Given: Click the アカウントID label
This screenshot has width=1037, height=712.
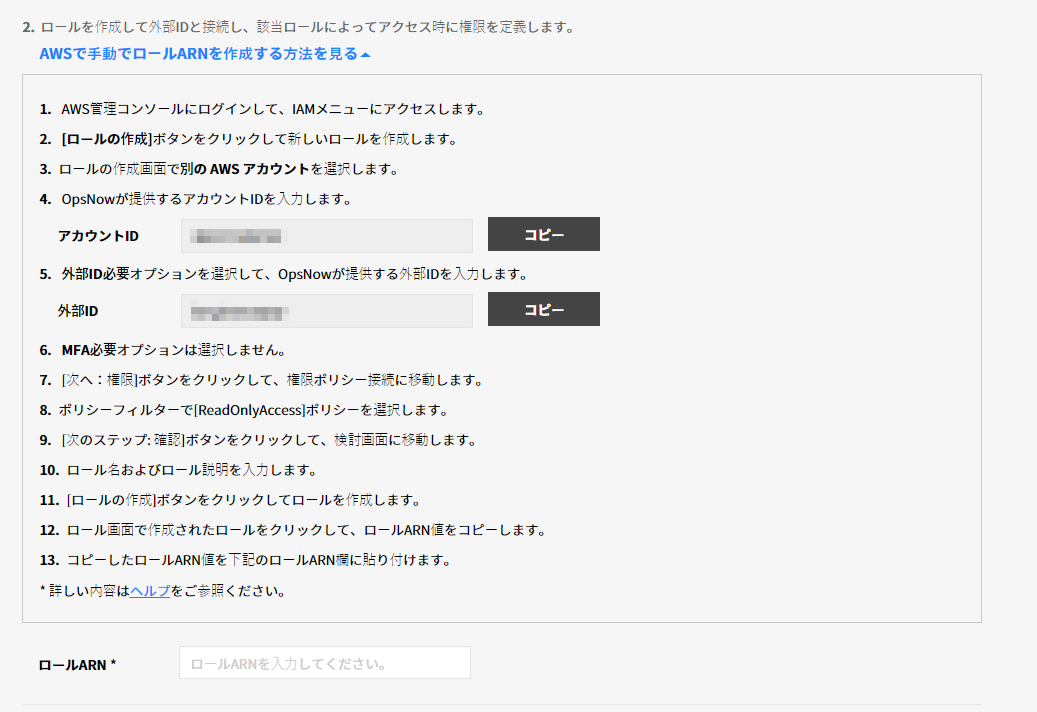Looking at the screenshot, I should click(x=98, y=236).
